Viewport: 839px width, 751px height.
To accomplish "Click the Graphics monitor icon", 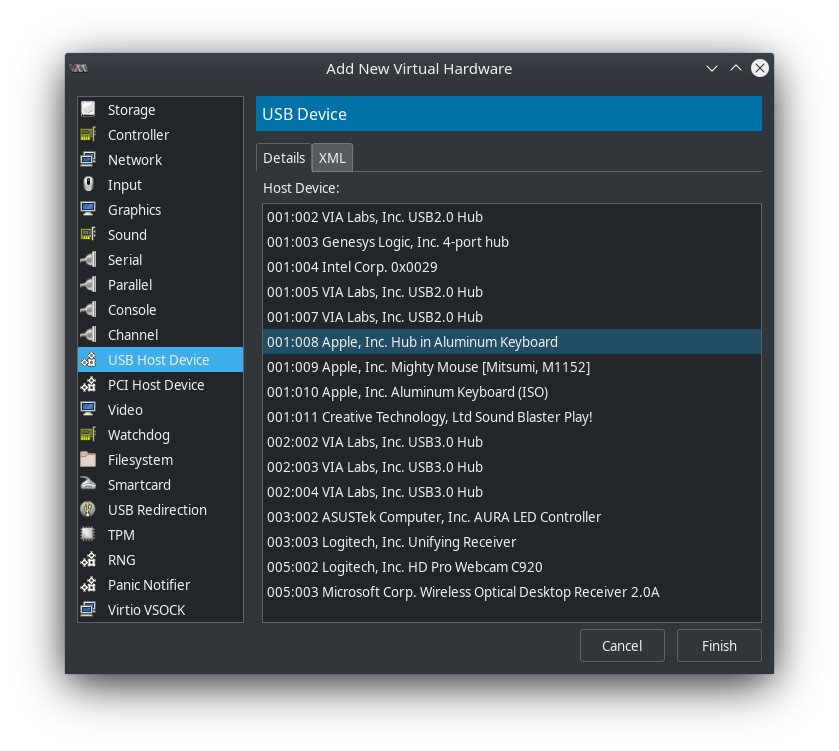I will tap(88, 209).
